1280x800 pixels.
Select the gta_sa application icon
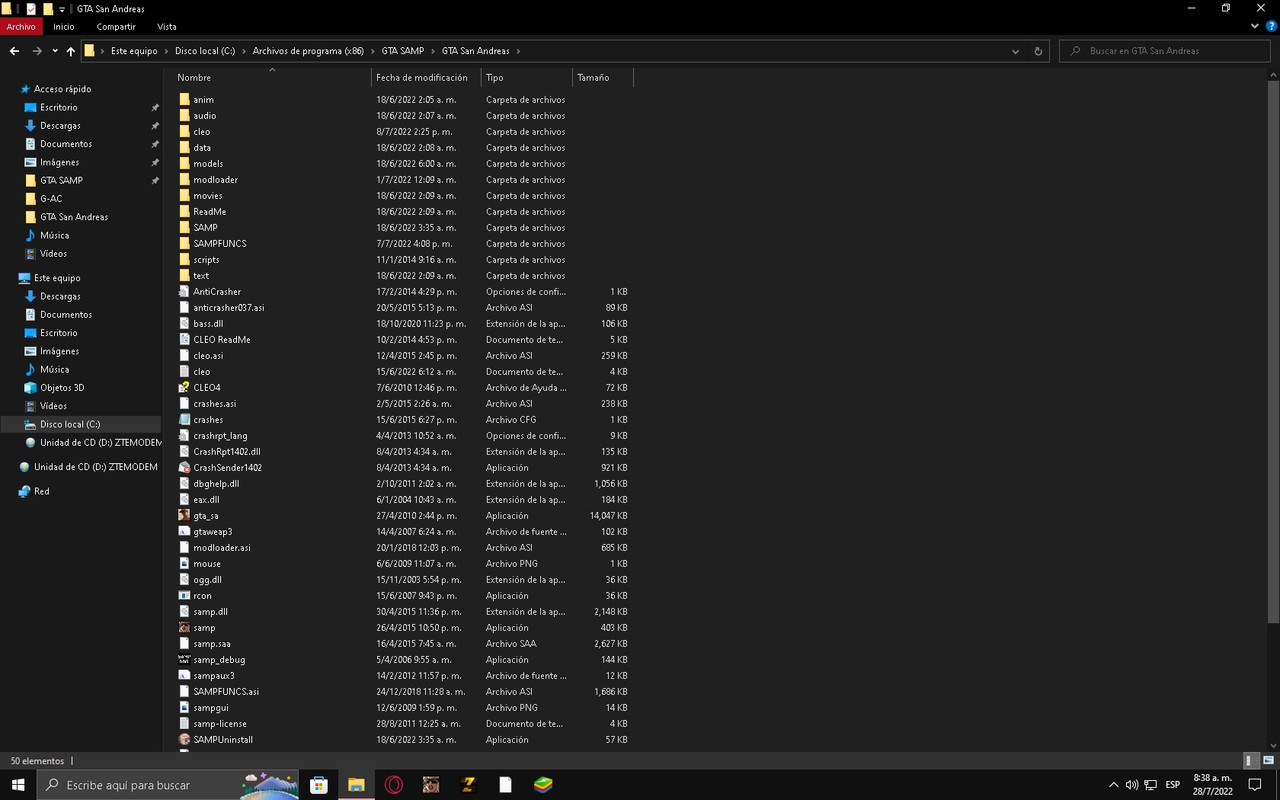pos(184,516)
